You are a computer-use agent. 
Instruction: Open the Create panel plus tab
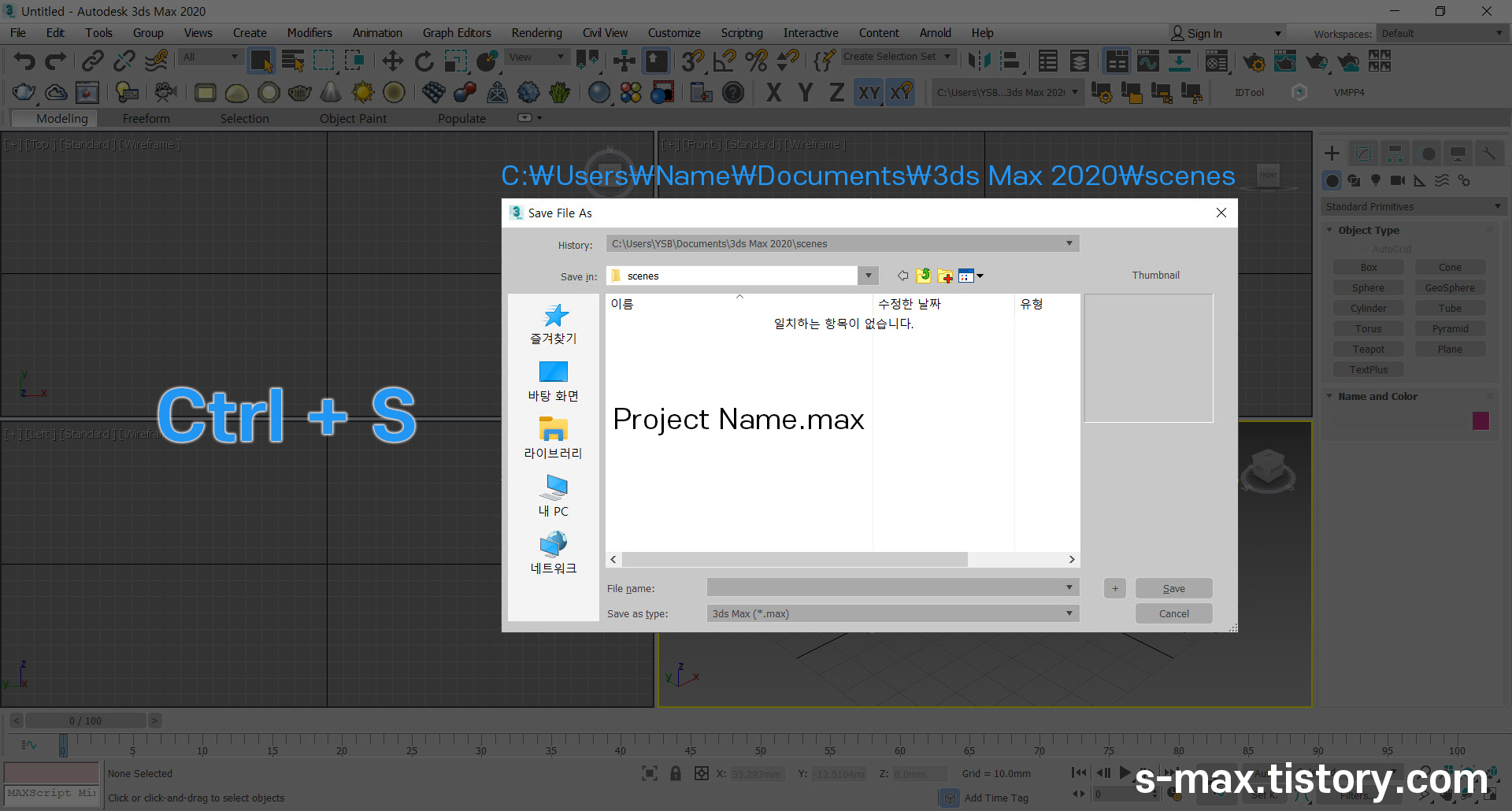coord(1332,154)
